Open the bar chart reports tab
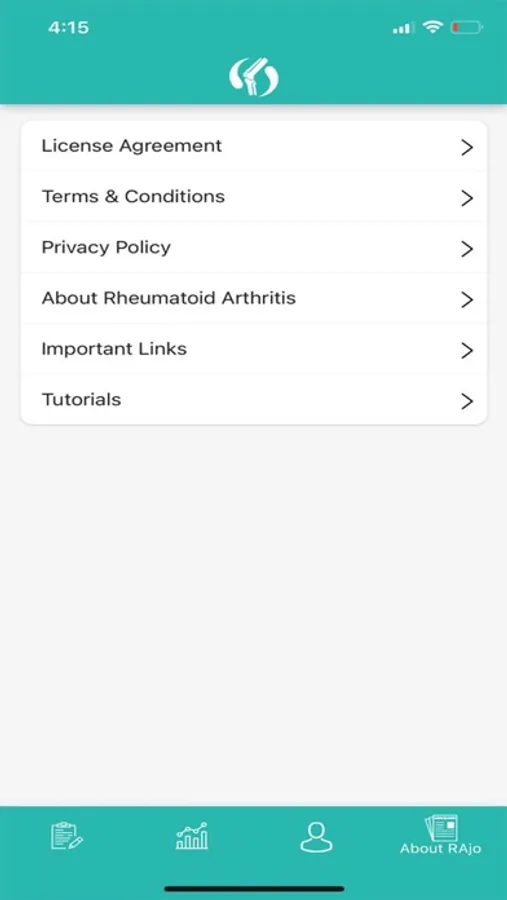The width and height of the screenshot is (507, 900). click(192, 836)
